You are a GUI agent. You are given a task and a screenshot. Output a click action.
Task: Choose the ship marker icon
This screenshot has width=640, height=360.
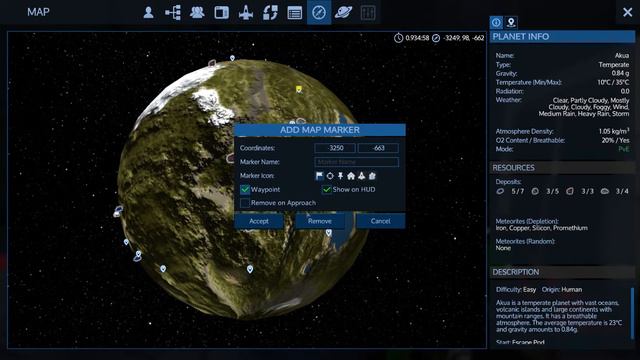click(x=361, y=176)
